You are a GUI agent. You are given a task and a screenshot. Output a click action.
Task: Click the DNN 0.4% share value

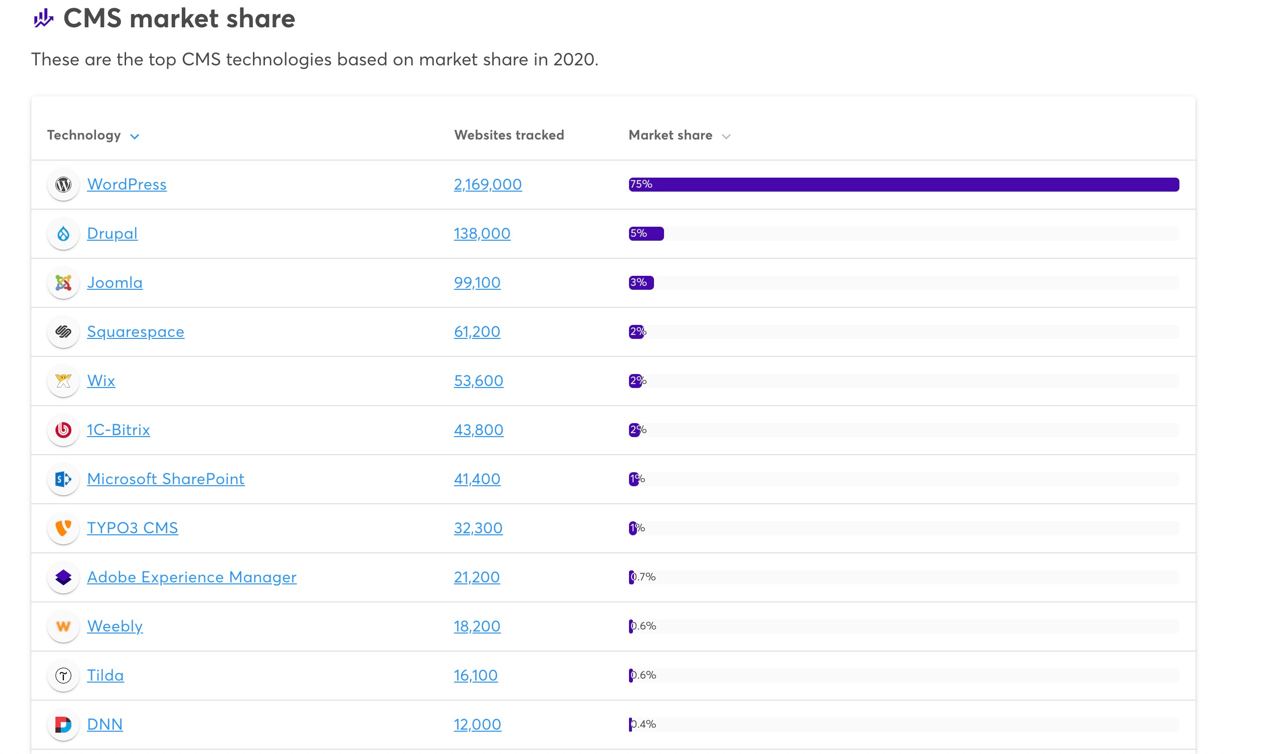[x=644, y=724]
